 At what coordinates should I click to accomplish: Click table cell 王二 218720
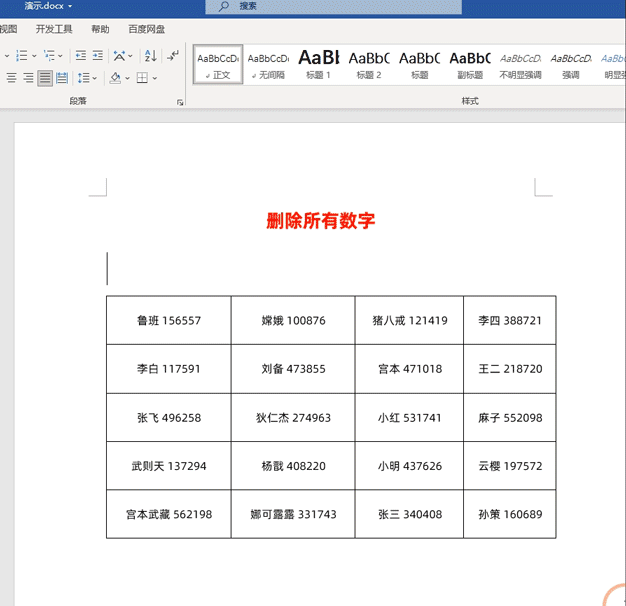click(510, 368)
